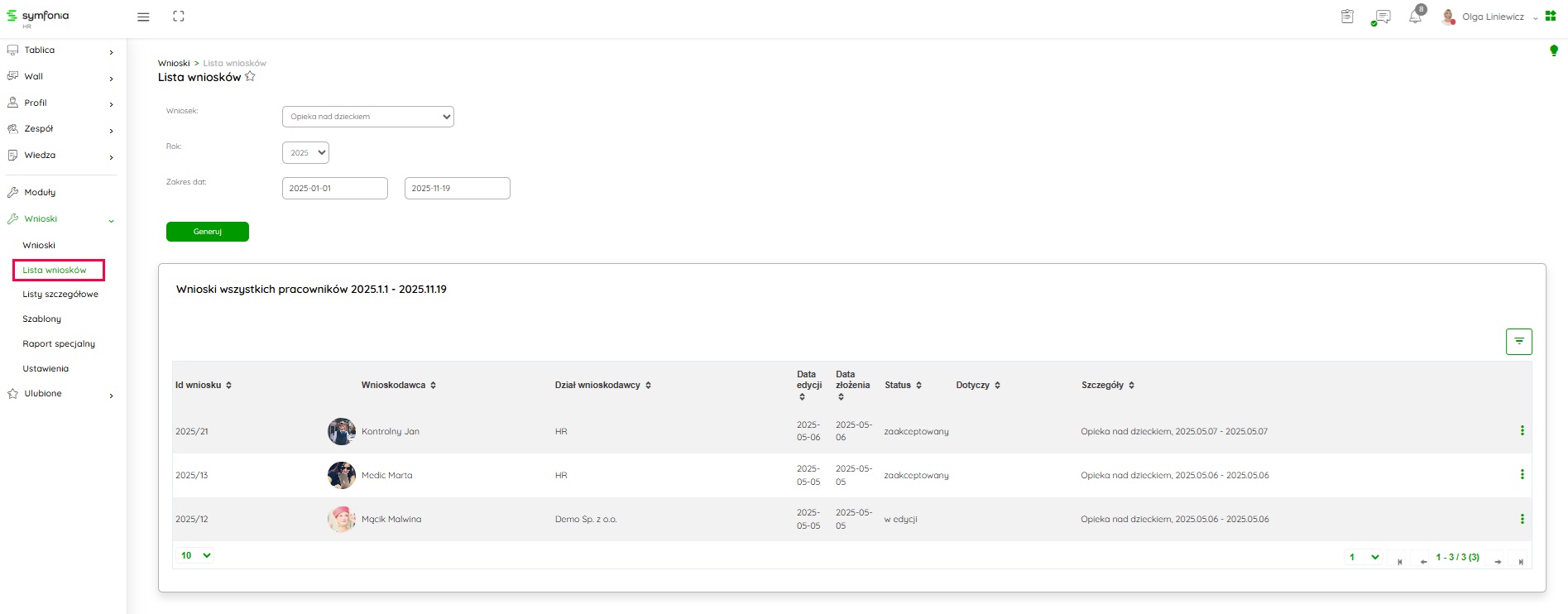1568x614 pixels.
Task: Open Raport specjalny in the sidebar
Action: (x=59, y=344)
